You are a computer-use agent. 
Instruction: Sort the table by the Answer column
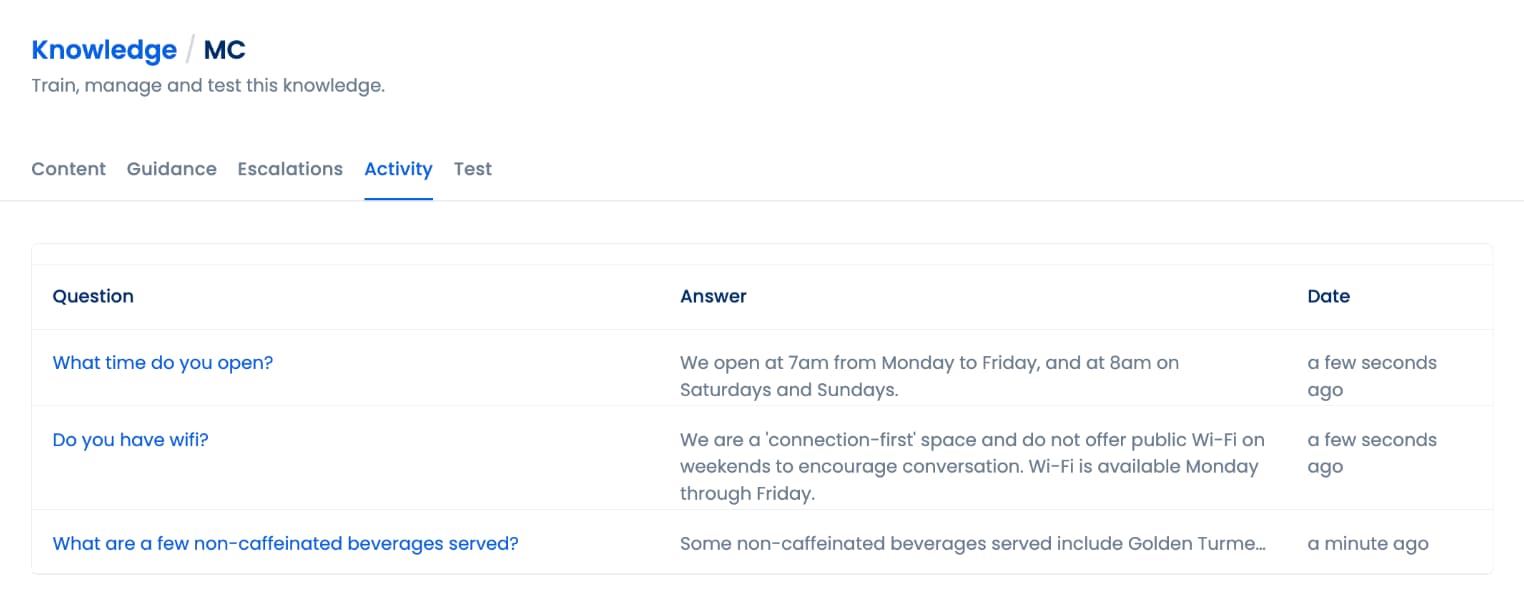point(713,296)
